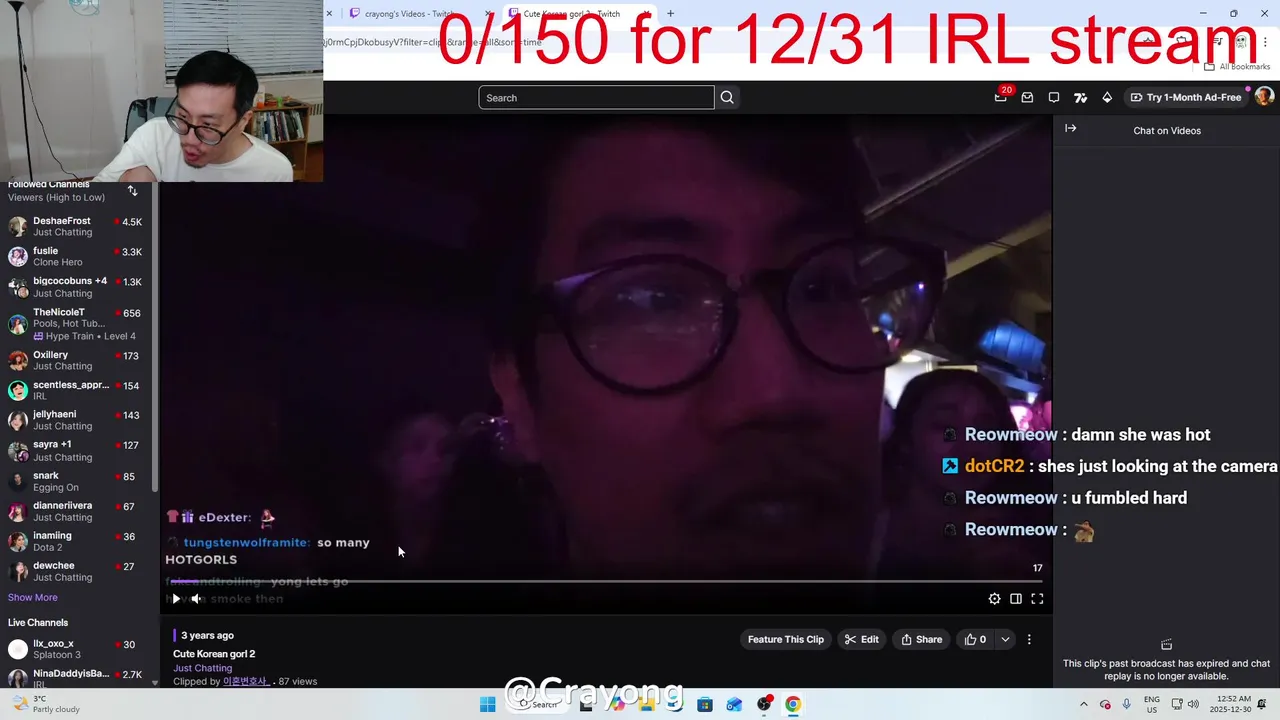Collapse the Chat on Videos panel

pyautogui.click(x=1070, y=128)
